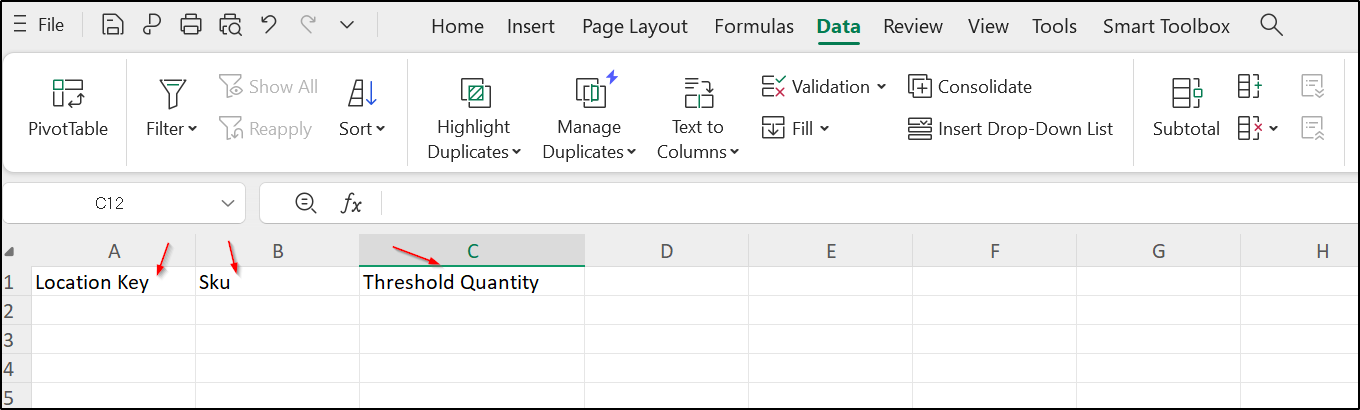Click the Print icon in top toolbar

(x=191, y=25)
